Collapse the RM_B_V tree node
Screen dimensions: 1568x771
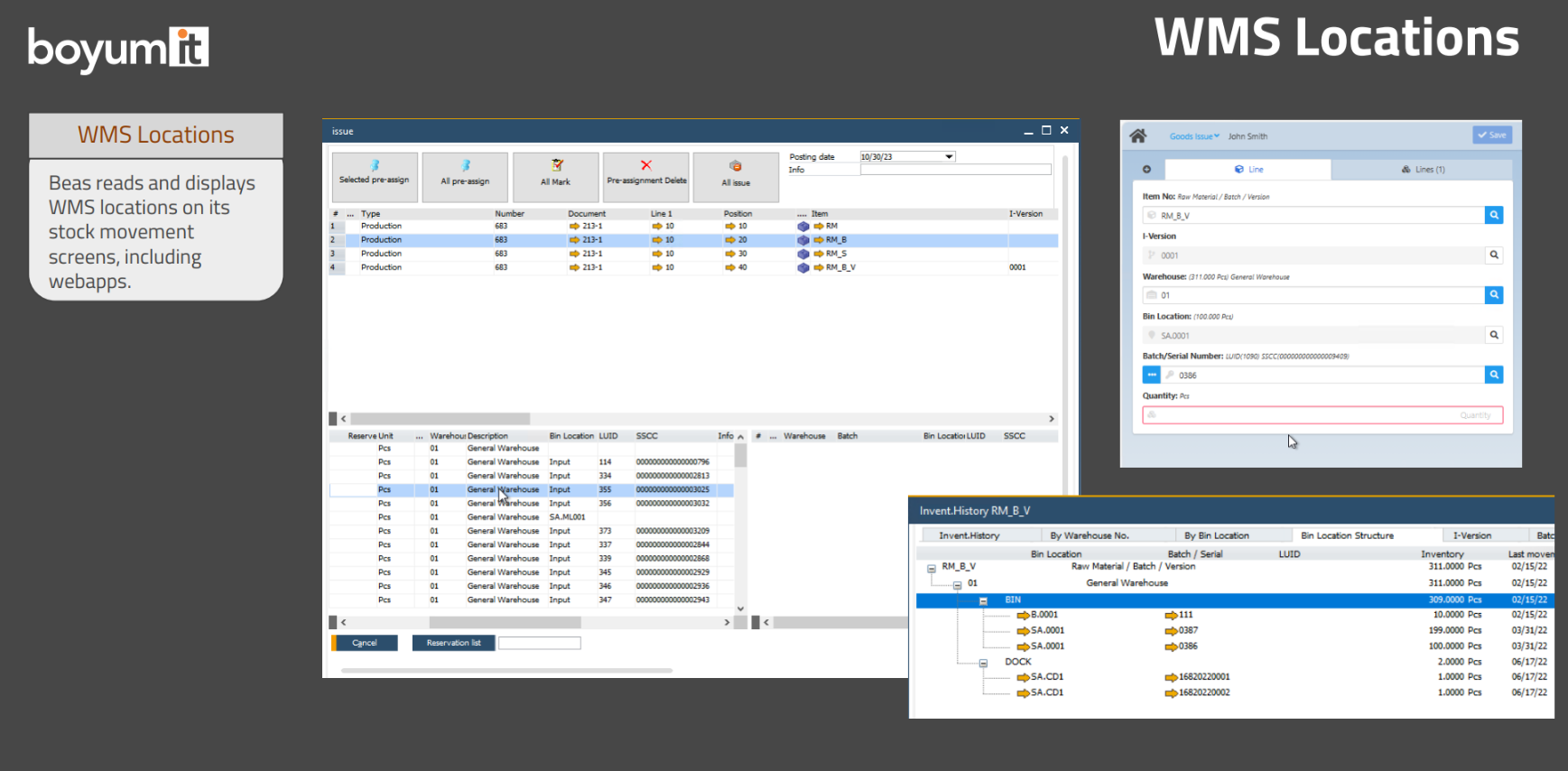tap(931, 569)
